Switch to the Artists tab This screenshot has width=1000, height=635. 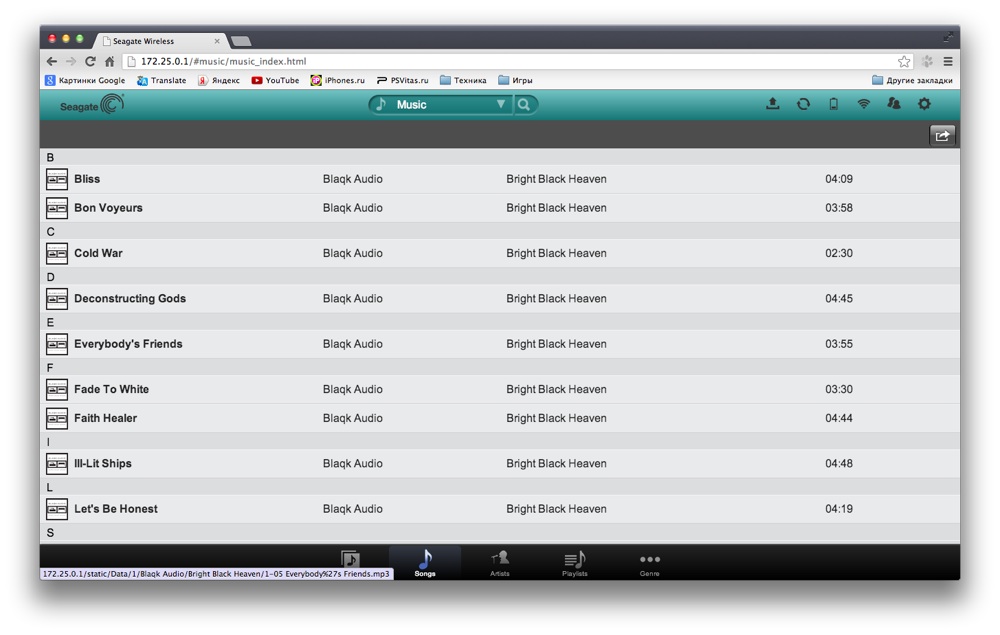(x=499, y=562)
